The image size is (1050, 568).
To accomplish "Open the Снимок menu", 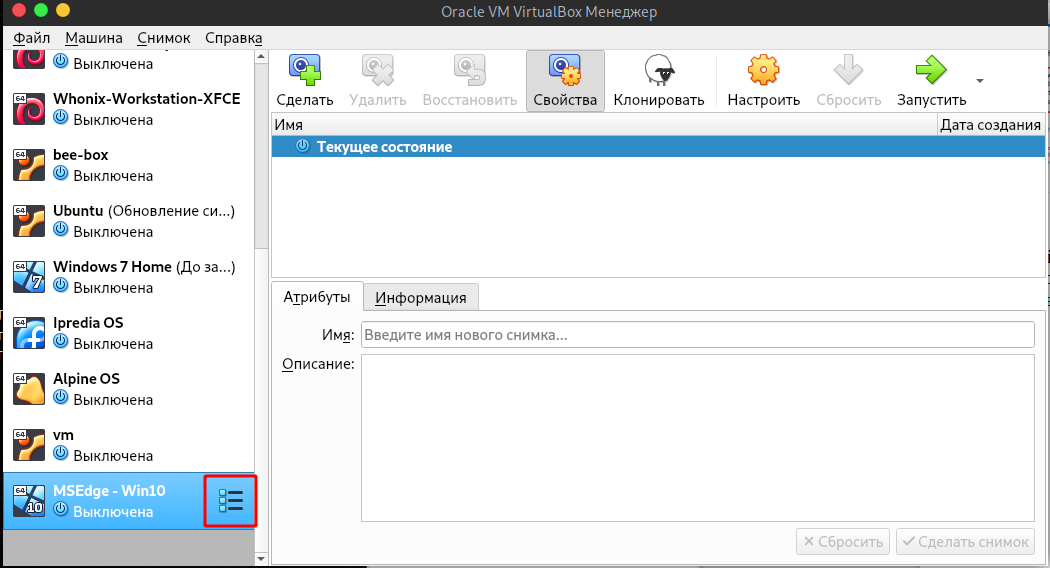I will (x=163, y=38).
